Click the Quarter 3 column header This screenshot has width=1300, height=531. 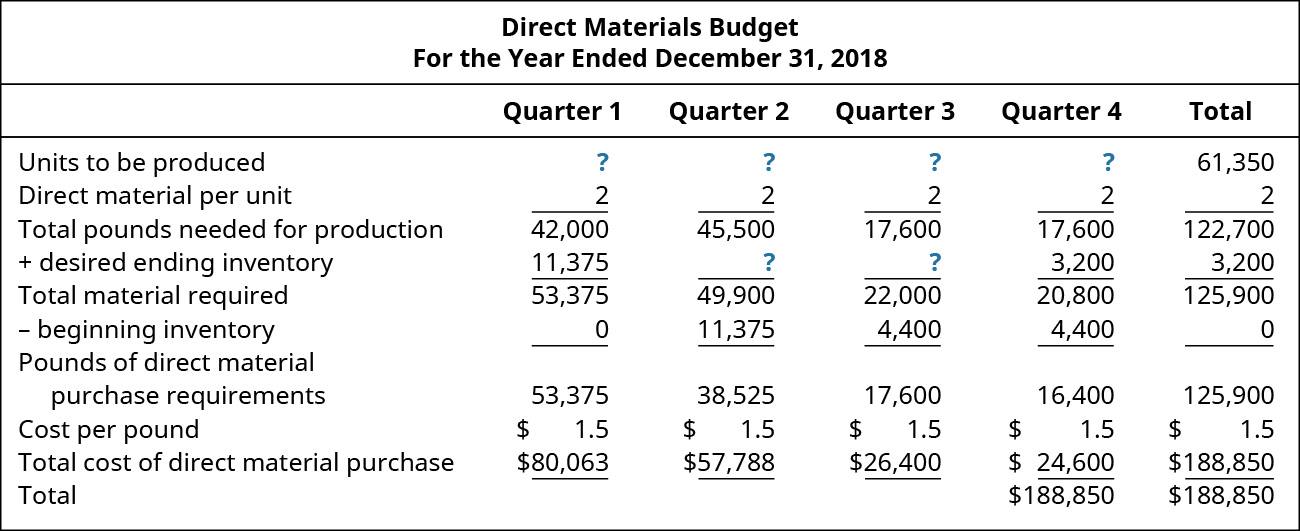tap(895, 111)
